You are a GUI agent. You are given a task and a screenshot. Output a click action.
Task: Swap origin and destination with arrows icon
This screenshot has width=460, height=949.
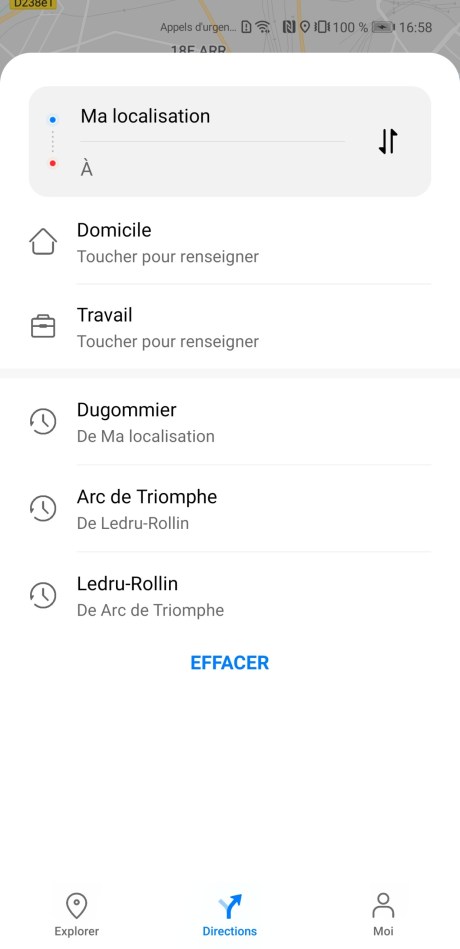[388, 141]
